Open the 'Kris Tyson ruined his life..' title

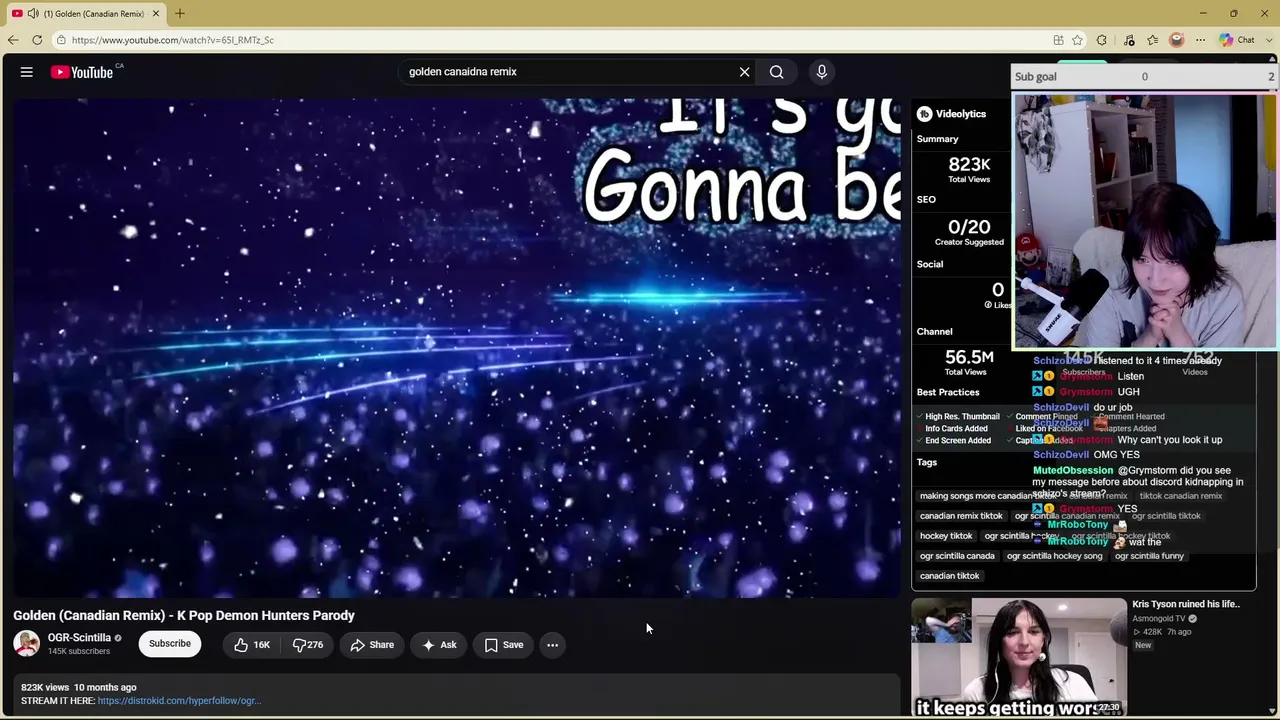1186,604
